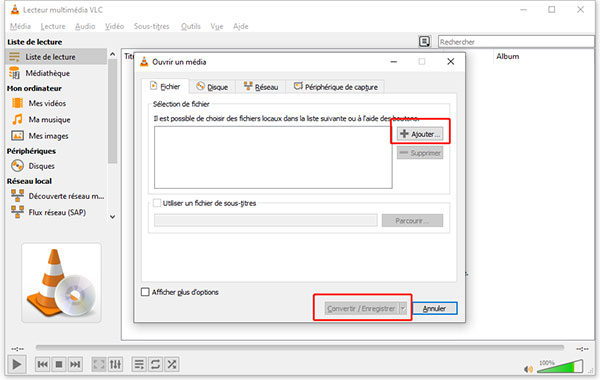
Task: Close the Ouvrir un média dialog
Action: coord(451,62)
